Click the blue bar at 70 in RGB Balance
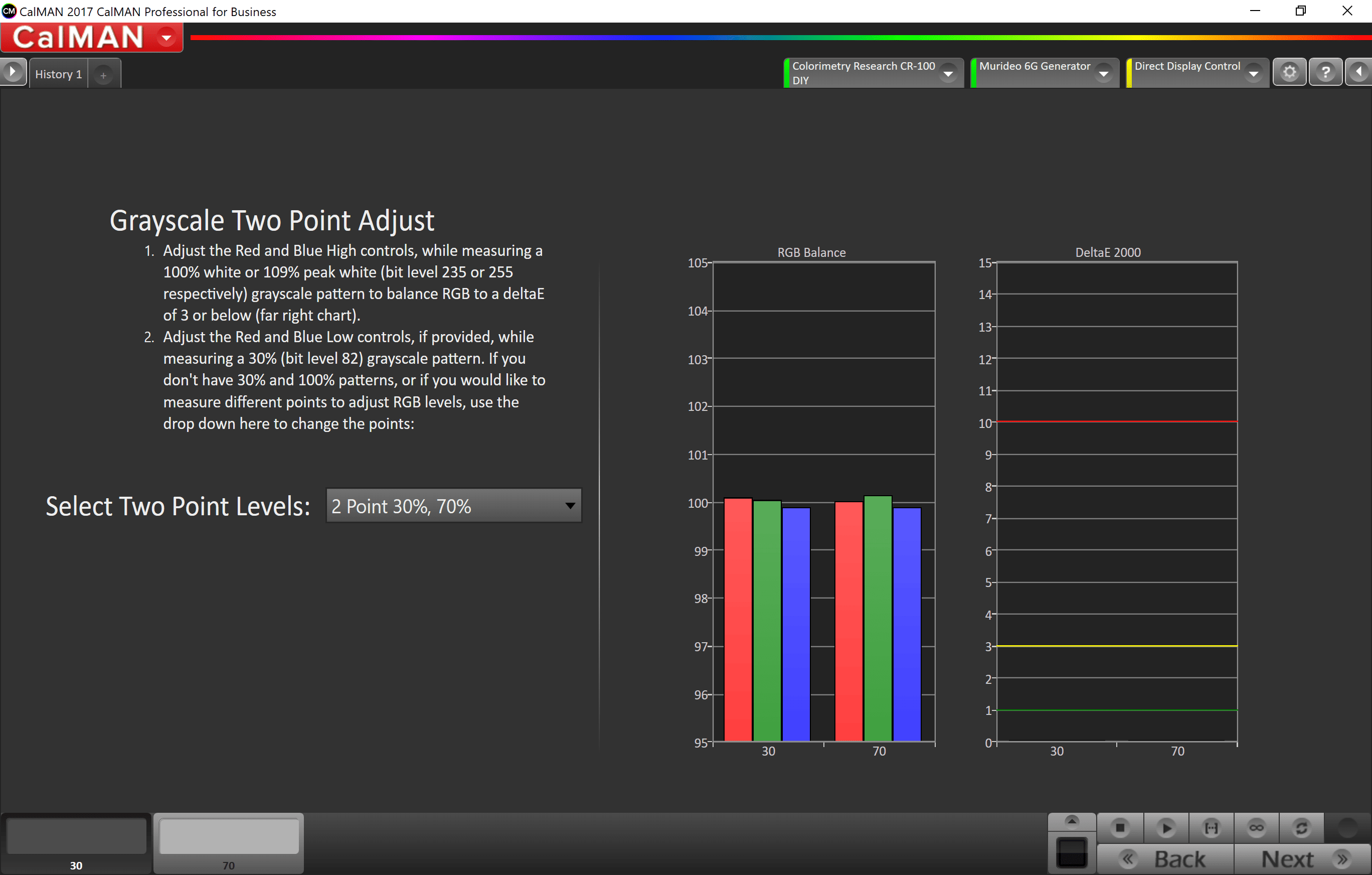Image resolution: width=1372 pixels, height=875 pixels. point(907,625)
